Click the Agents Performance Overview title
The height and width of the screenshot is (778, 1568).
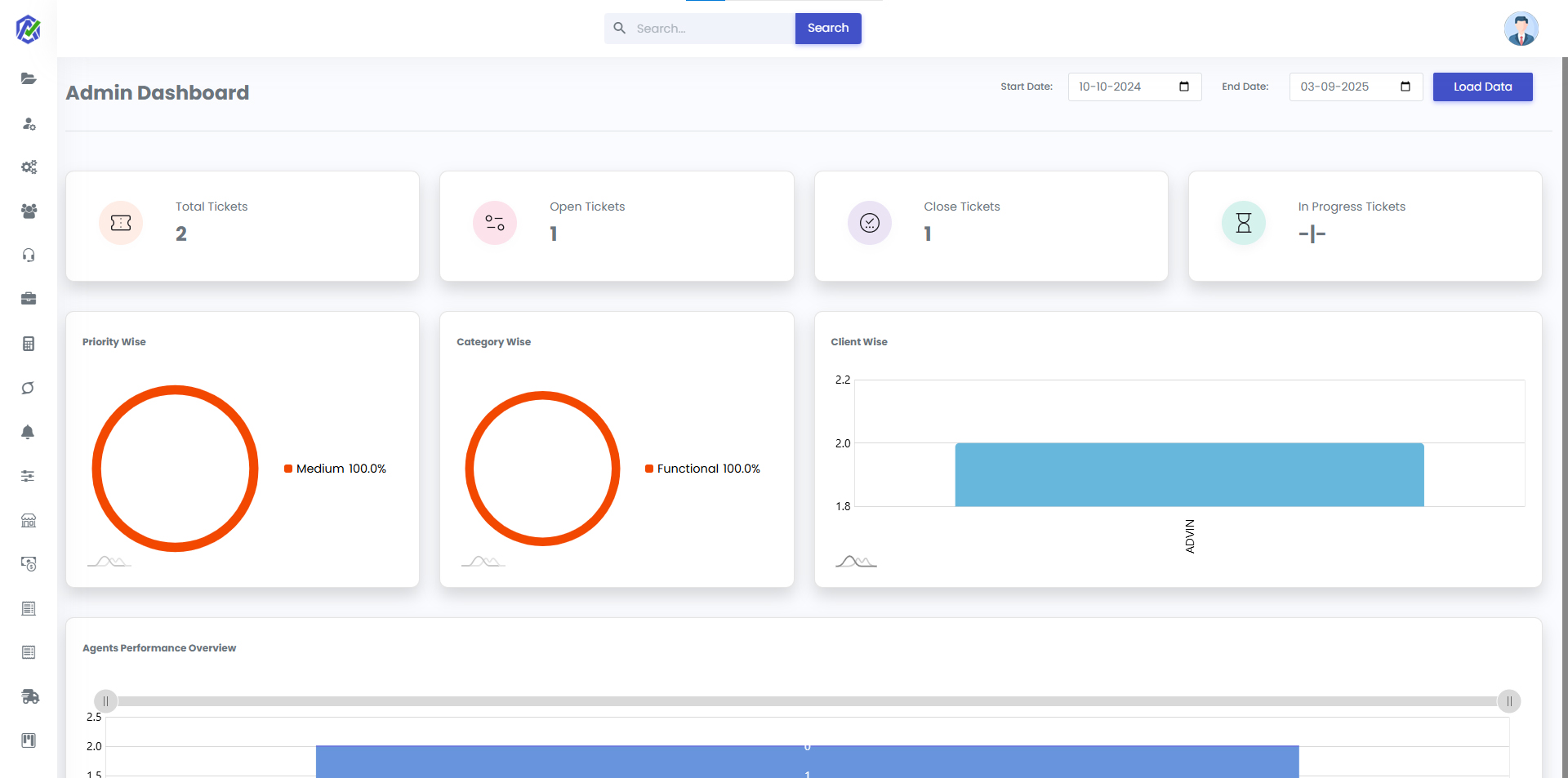click(x=159, y=648)
